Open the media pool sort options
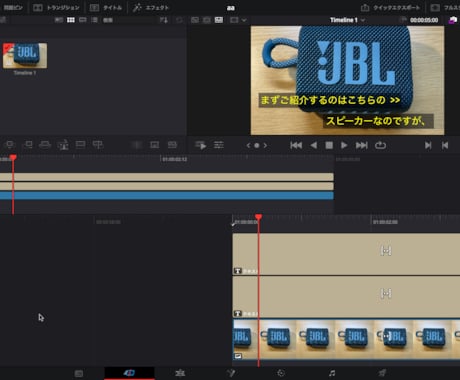Viewport: 460px width, 380px height. point(164,20)
